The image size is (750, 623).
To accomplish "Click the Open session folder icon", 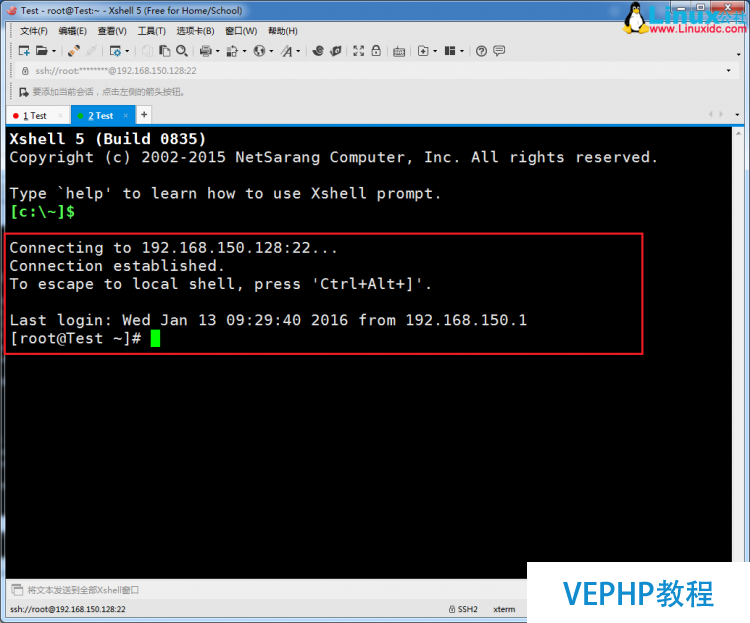I will point(42,51).
